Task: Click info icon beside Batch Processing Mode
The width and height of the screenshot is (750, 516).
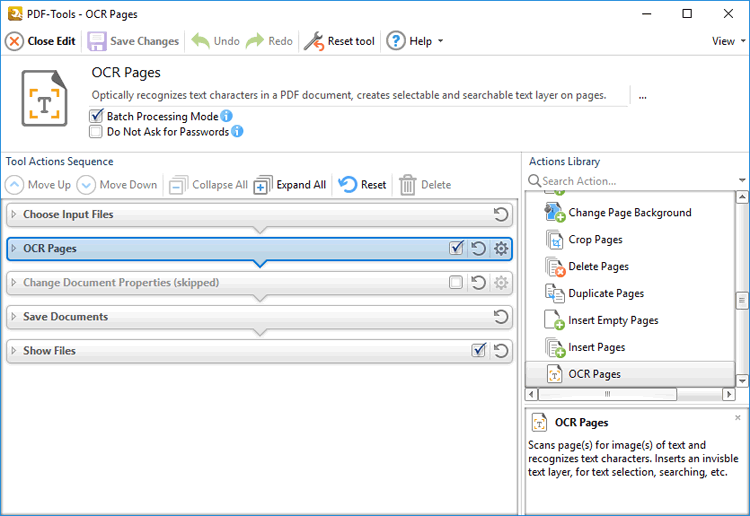Action: pyautogui.click(x=227, y=117)
